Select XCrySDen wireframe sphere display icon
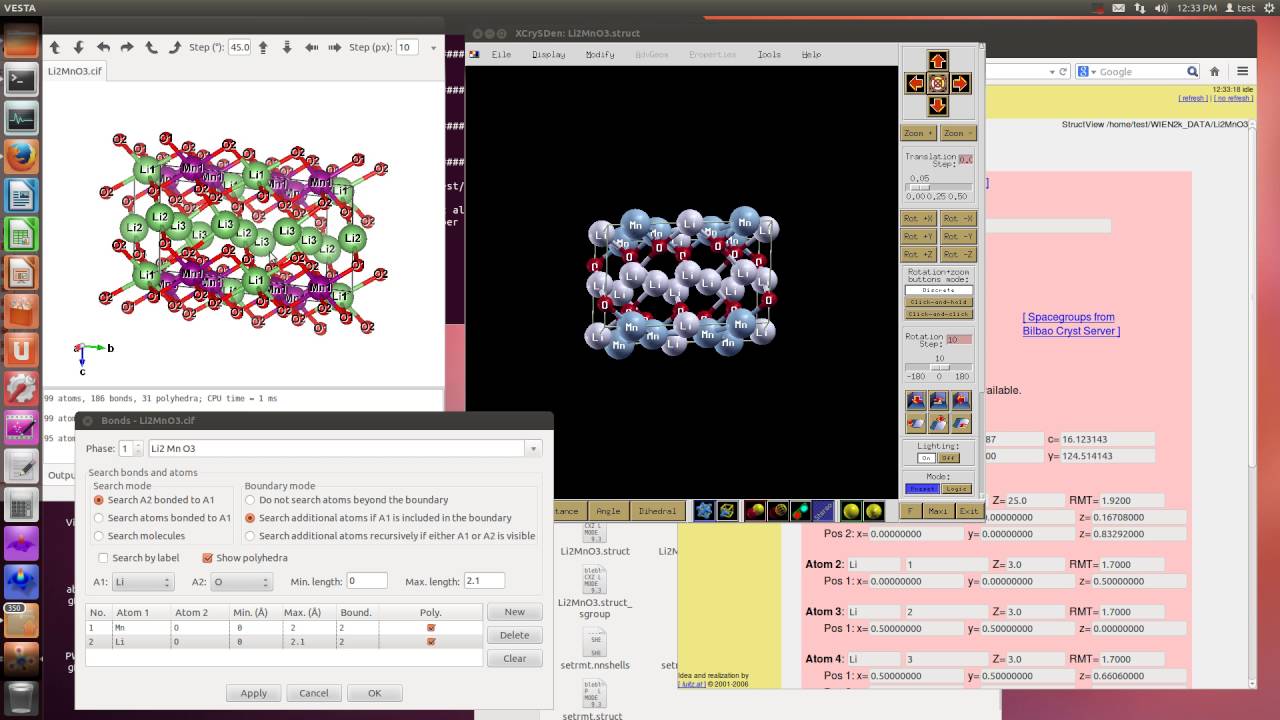Screen dimensions: 1280x720 778,511
